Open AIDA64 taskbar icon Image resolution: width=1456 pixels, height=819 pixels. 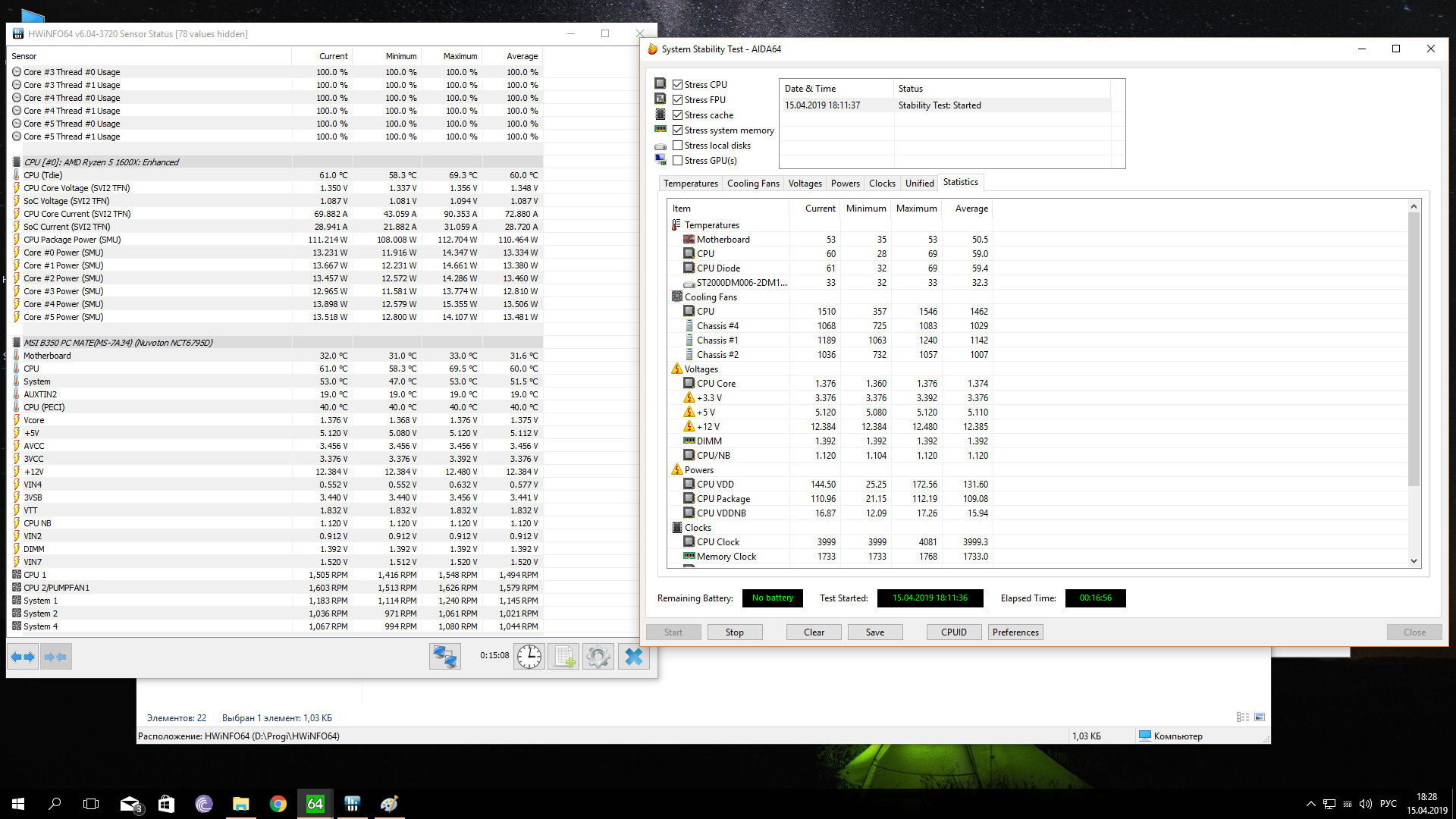tap(315, 804)
